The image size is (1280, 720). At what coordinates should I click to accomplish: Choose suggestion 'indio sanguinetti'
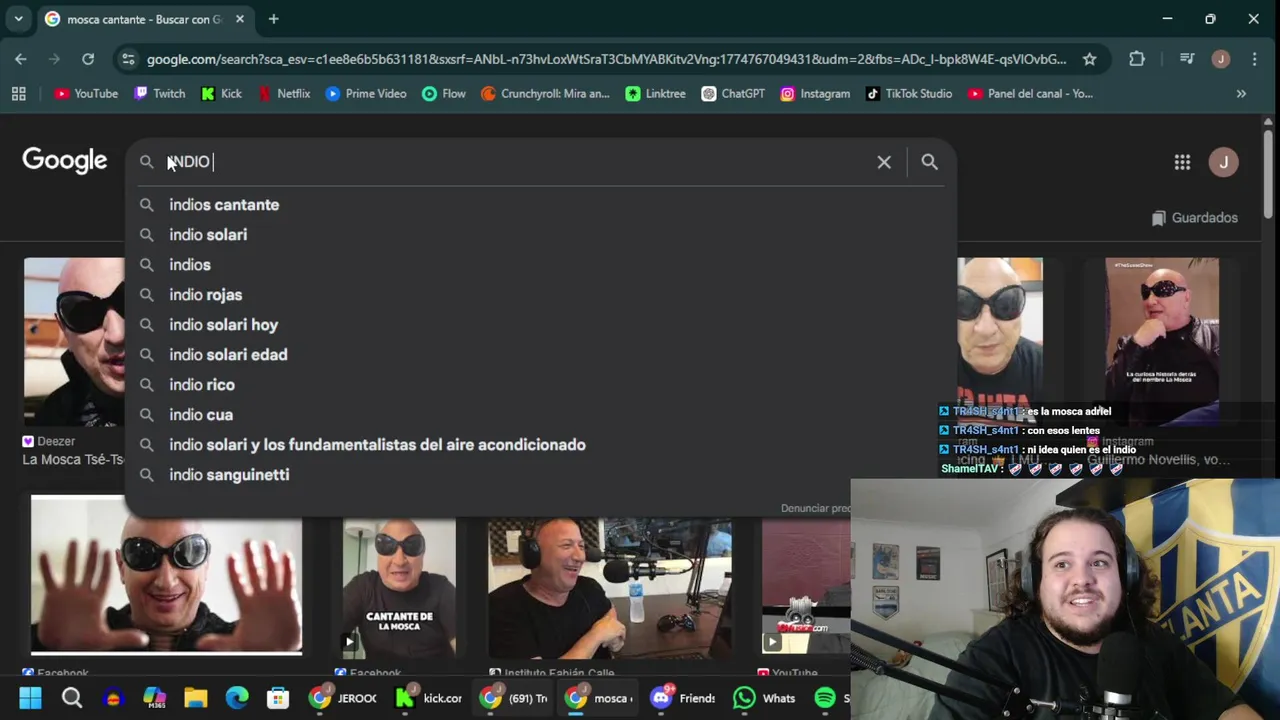click(540, 475)
